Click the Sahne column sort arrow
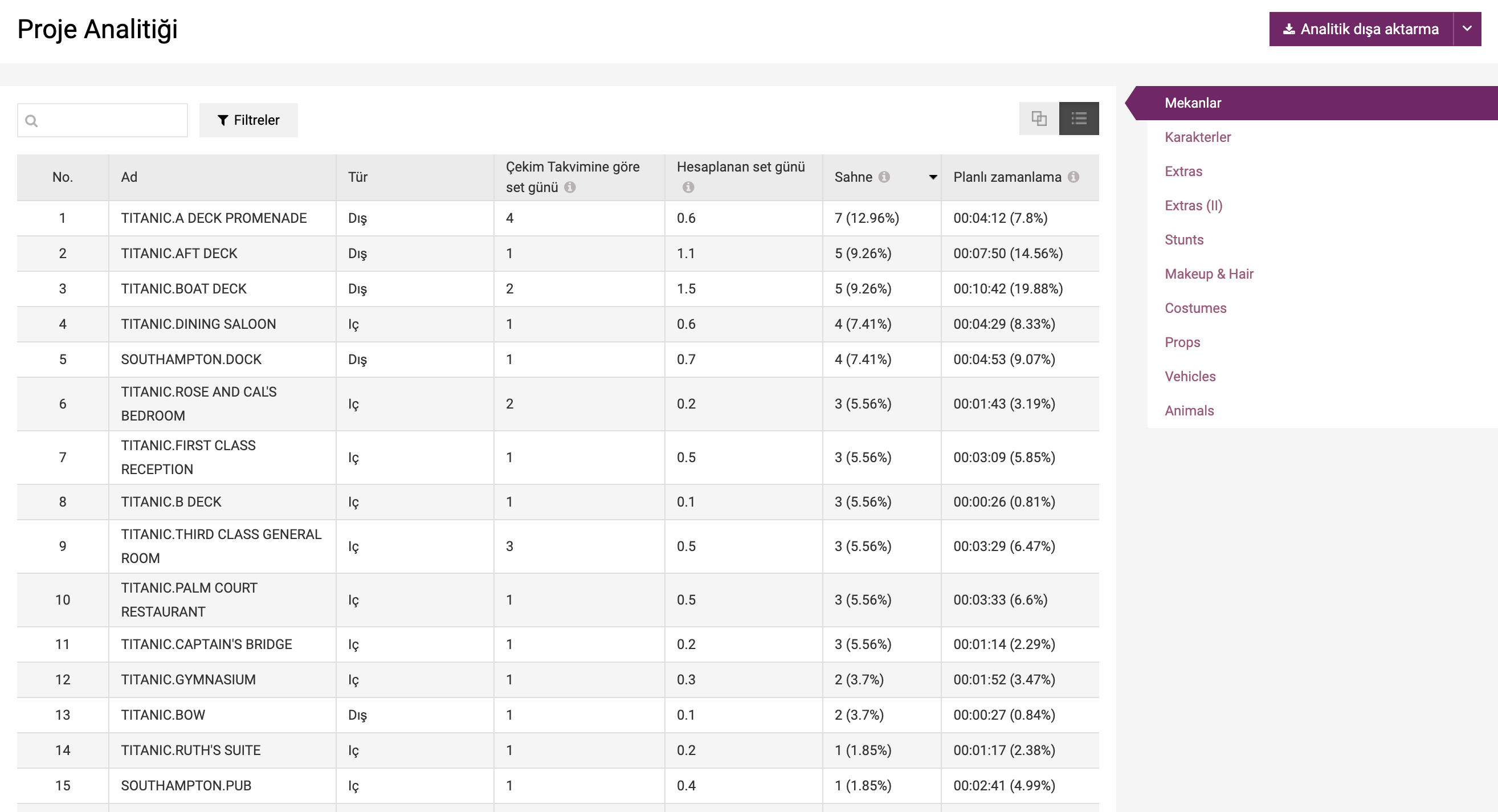1498x812 pixels. [933, 177]
